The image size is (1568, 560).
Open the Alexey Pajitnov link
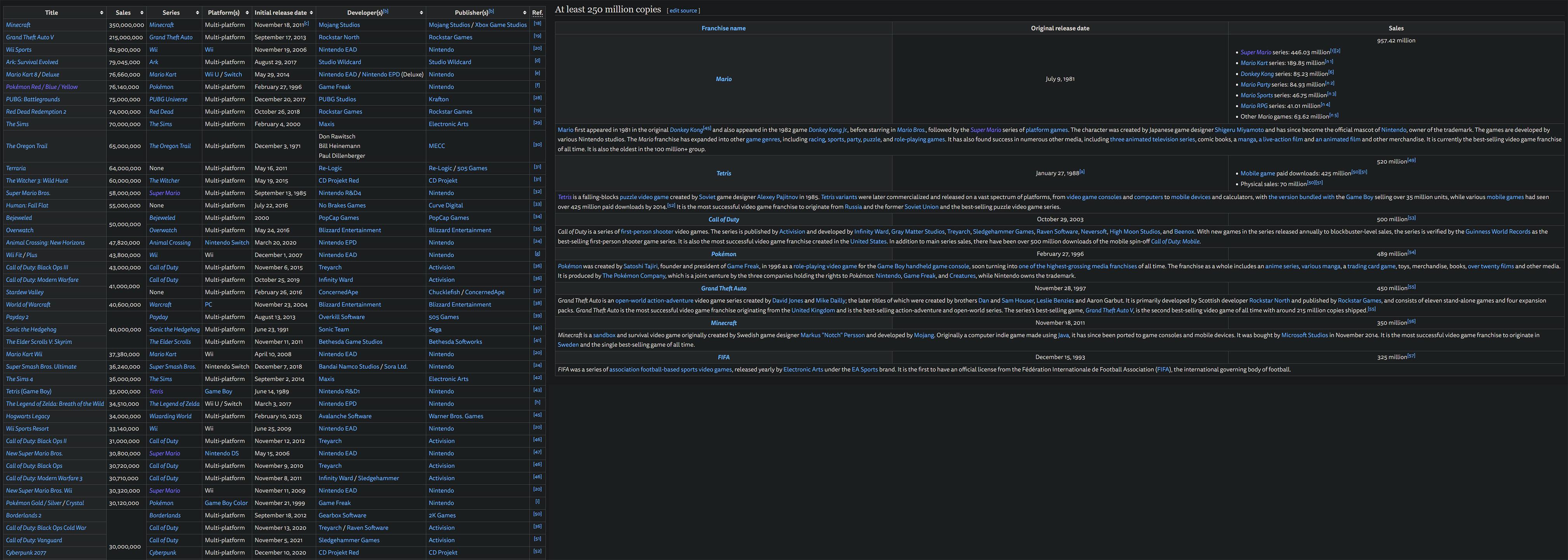point(777,198)
